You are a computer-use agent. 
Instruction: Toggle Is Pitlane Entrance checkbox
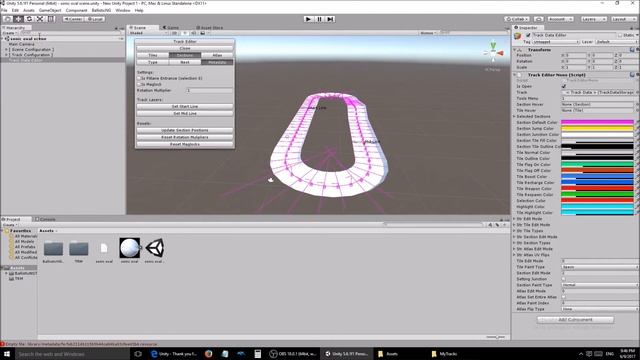point(139,78)
